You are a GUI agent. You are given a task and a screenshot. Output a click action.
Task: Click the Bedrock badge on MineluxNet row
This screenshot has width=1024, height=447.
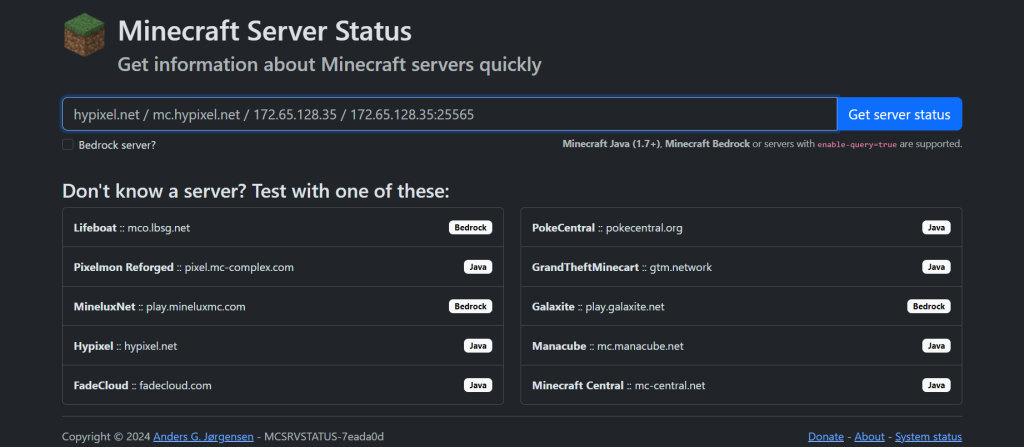coord(470,306)
